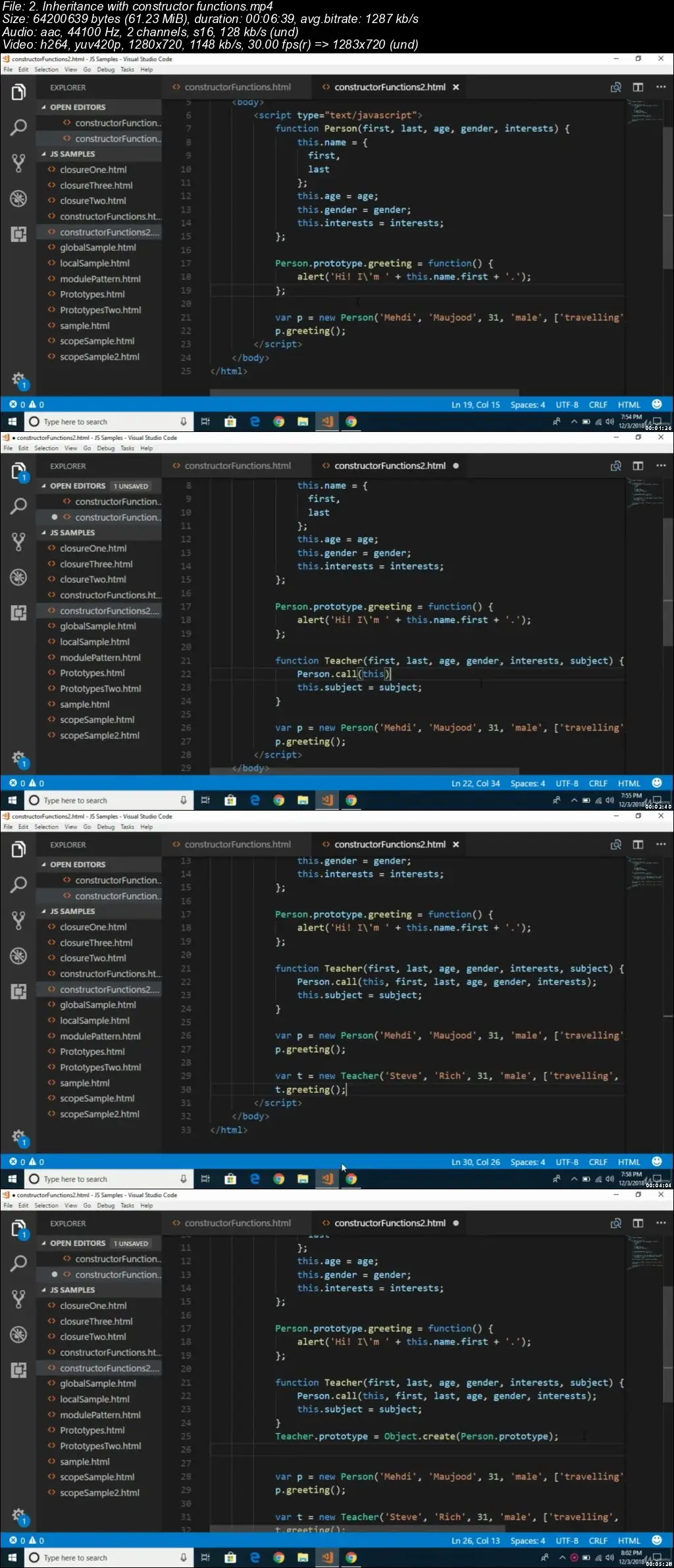Click feedback smiley in the Ln 19 frame
Image resolution: width=674 pixels, height=1568 pixels.
(657, 404)
